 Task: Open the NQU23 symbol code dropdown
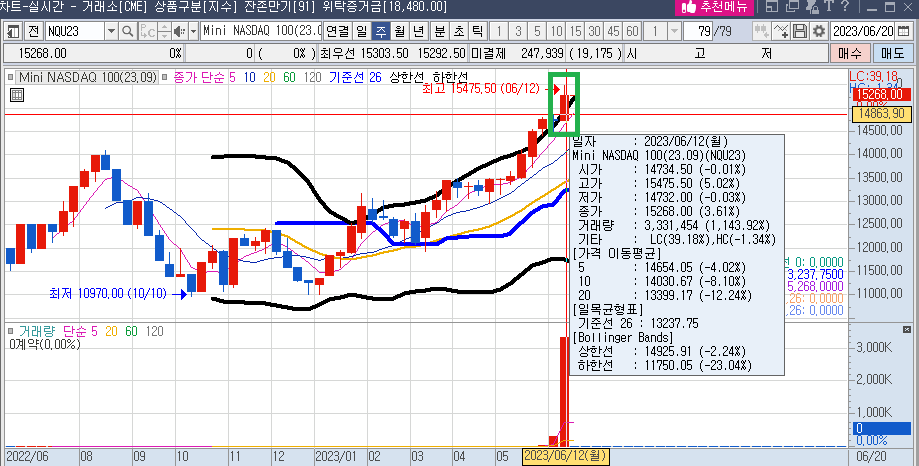coord(111,31)
